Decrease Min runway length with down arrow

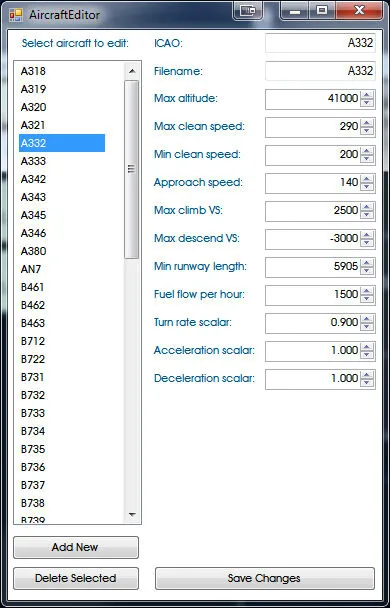(367, 271)
